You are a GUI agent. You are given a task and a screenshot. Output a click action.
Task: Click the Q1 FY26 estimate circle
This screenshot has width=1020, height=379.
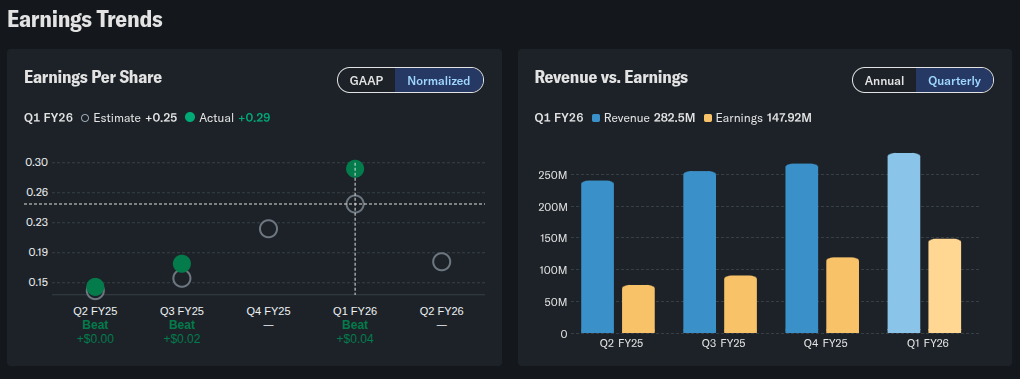tap(355, 204)
